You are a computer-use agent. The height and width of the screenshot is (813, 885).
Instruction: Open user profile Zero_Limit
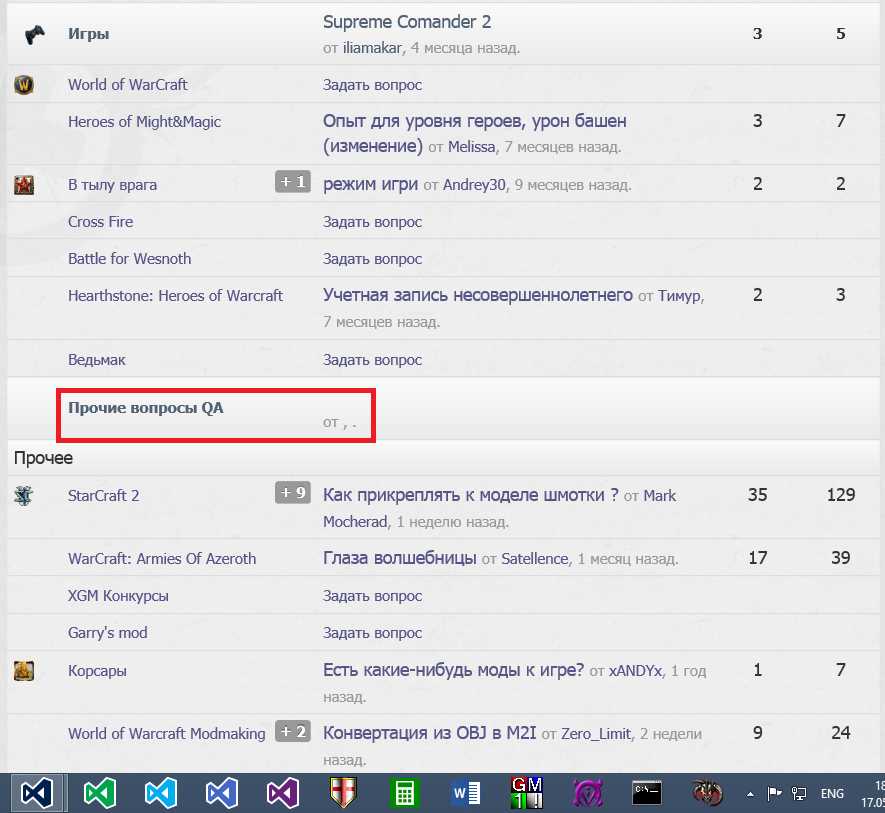pyautogui.click(x=595, y=734)
